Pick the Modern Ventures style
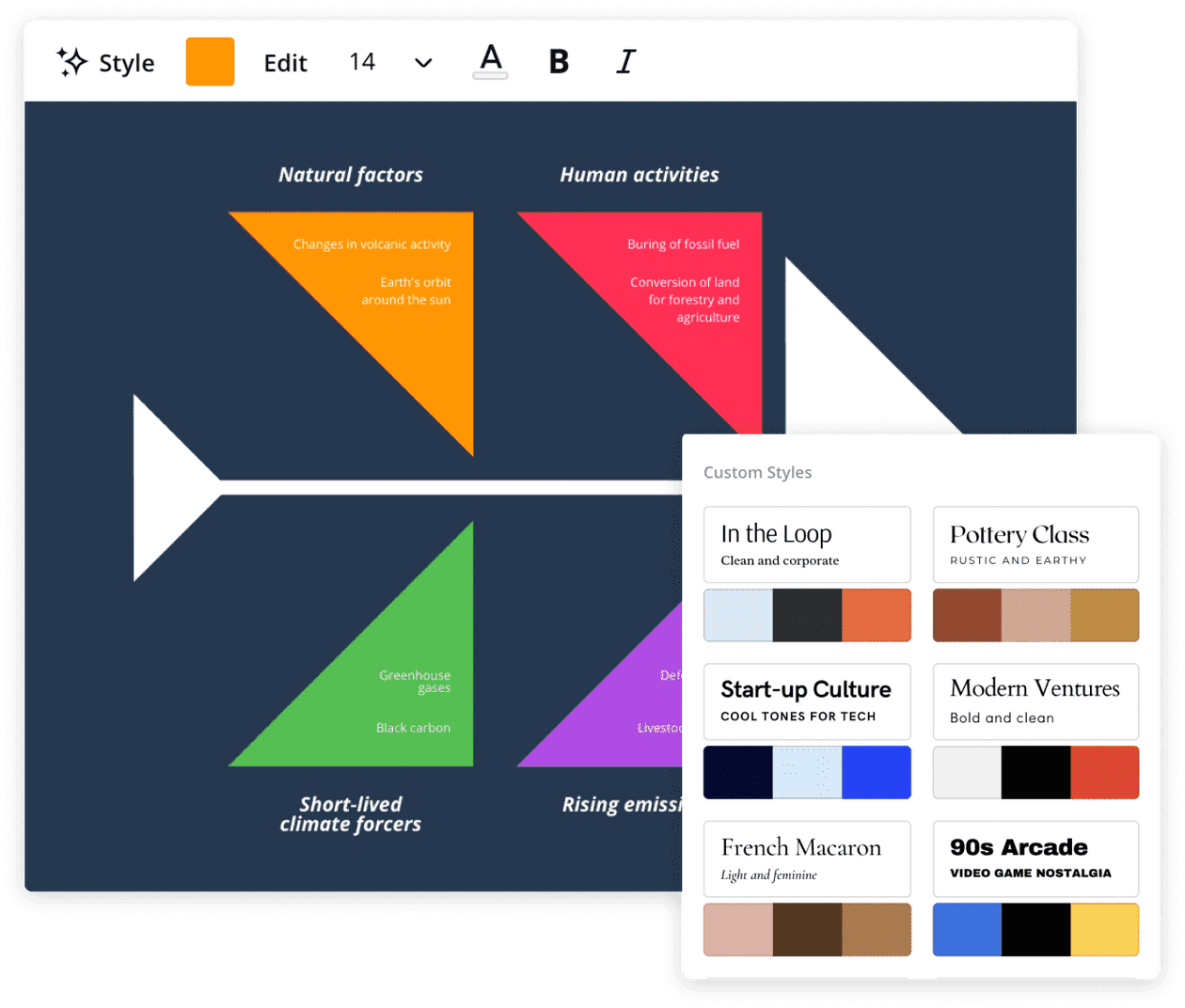The image size is (1185, 1008). pyautogui.click(x=1035, y=701)
